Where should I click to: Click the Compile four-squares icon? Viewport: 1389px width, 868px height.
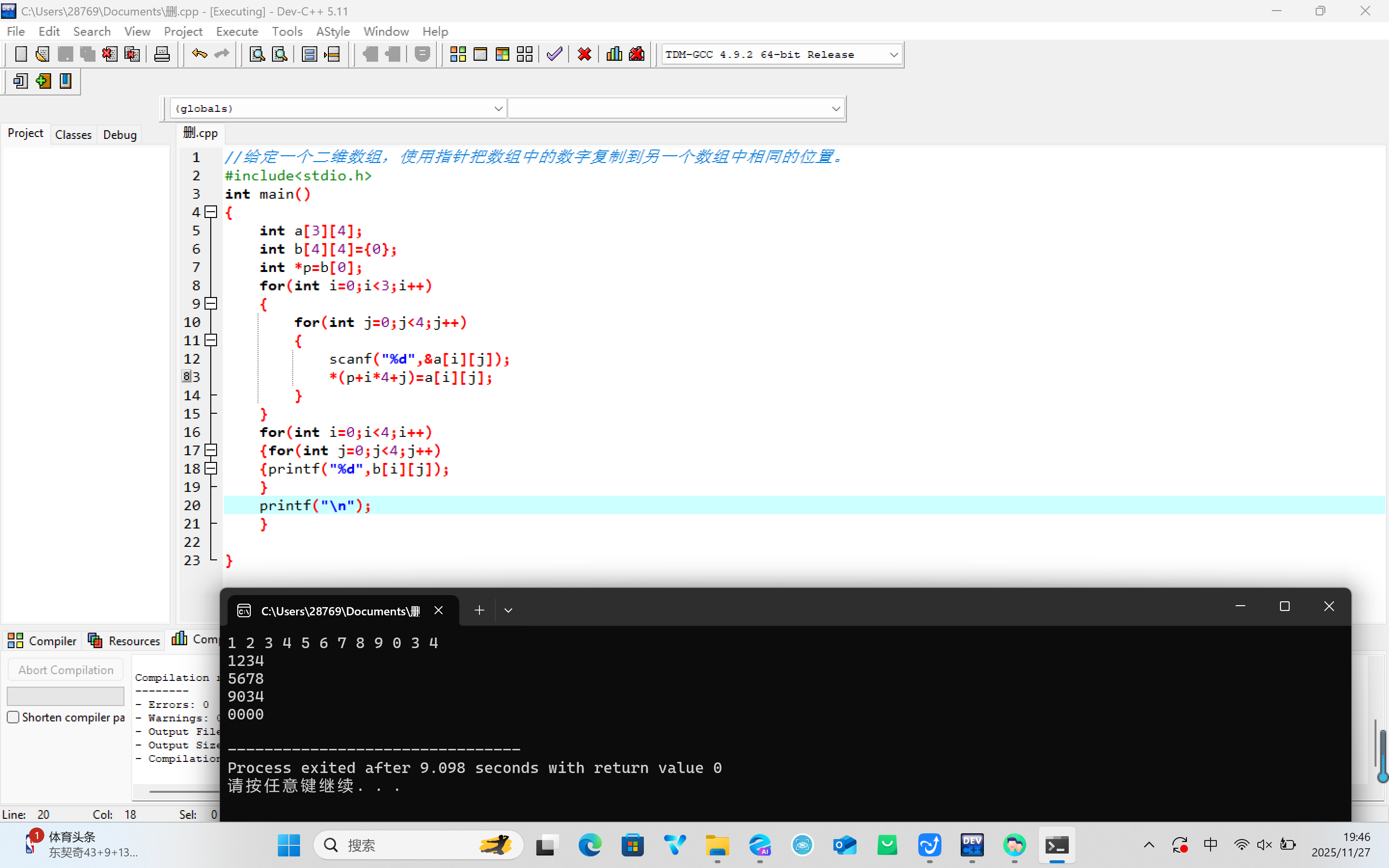point(457,54)
